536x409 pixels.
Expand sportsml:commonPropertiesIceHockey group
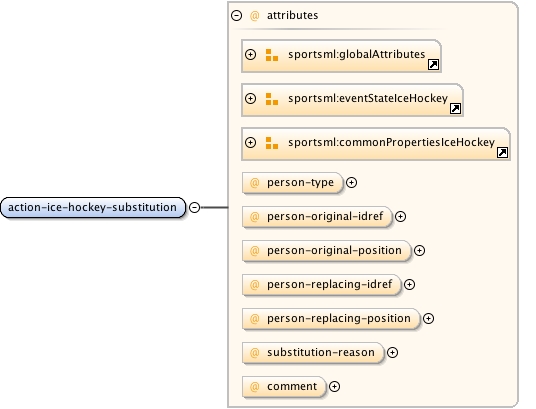251,142
